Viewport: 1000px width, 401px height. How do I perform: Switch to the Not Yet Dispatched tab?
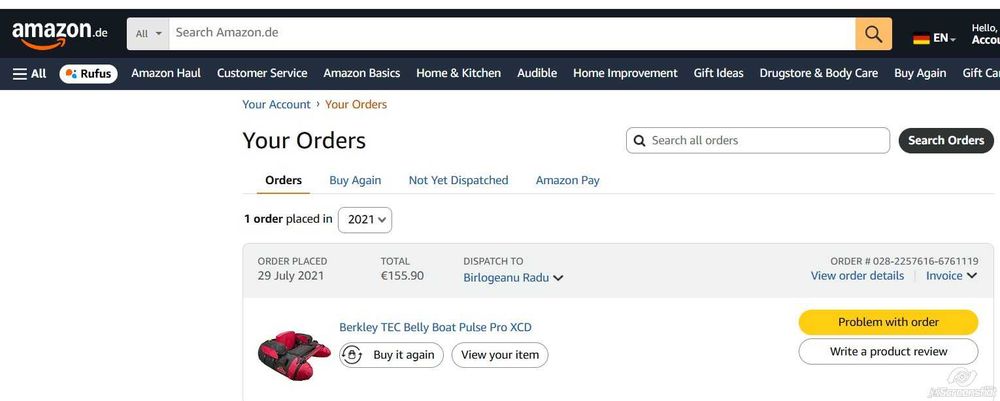point(458,180)
